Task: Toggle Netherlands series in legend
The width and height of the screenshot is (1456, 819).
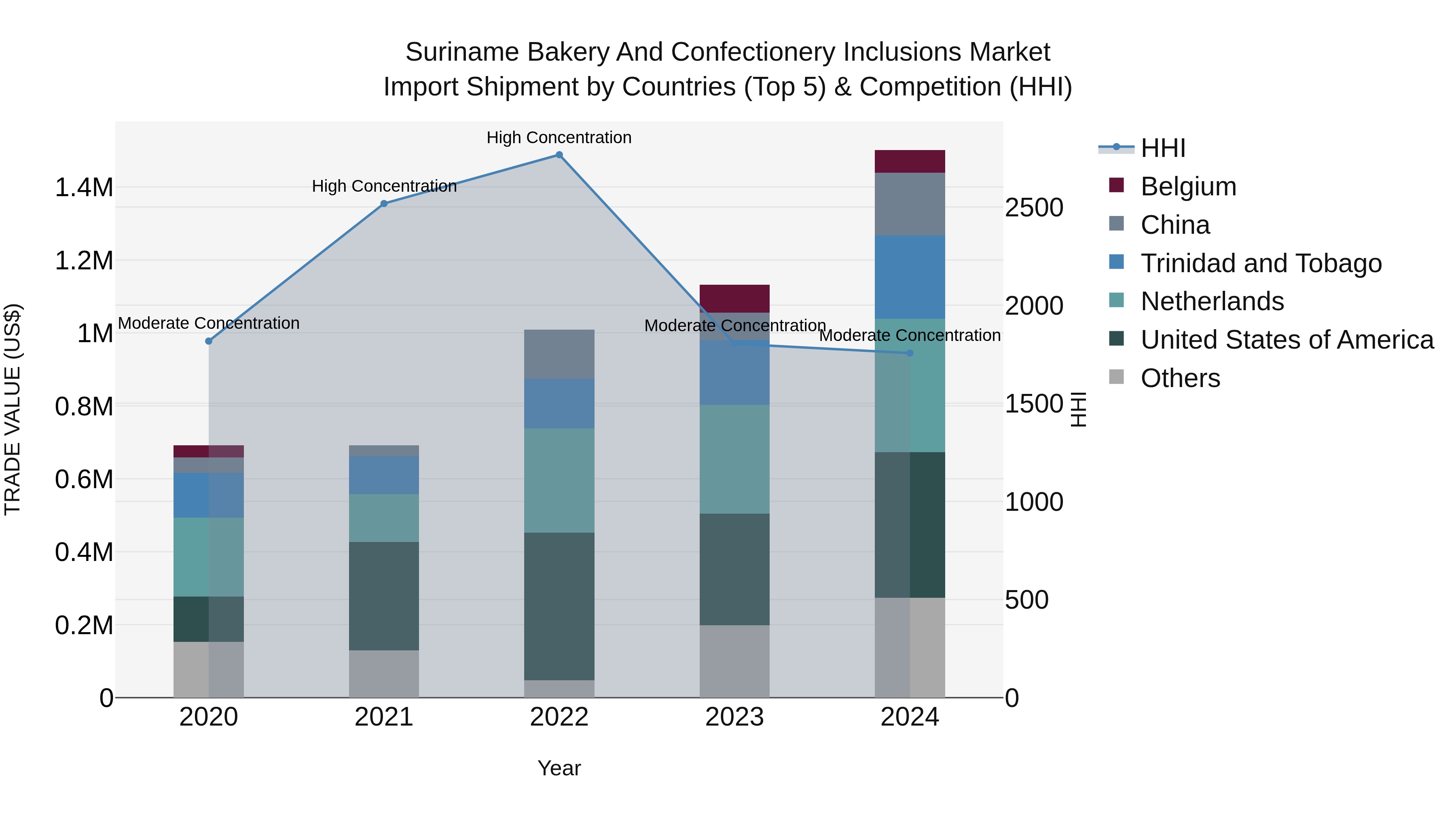Action: (x=1197, y=301)
